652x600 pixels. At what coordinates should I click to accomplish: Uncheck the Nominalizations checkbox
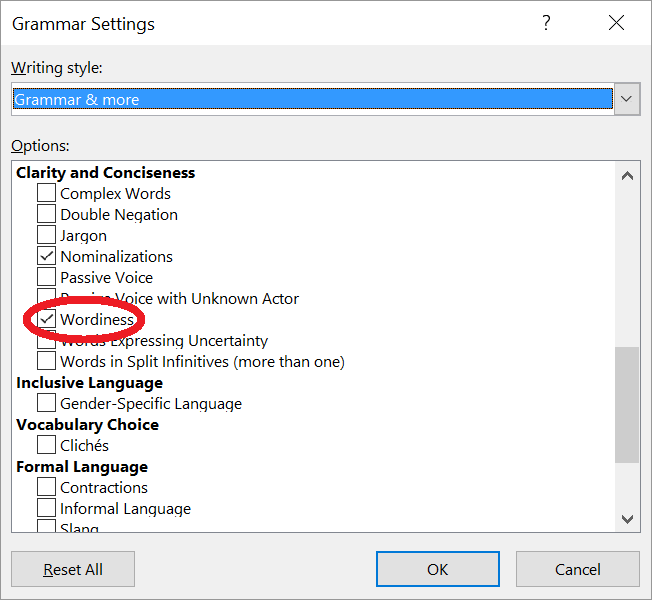pyautogui.click(x=46, y=256)
